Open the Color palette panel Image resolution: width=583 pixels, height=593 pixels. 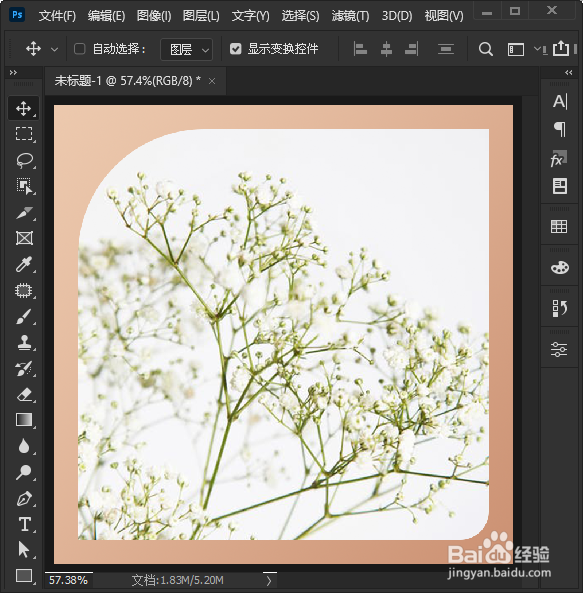coord(560,267)
